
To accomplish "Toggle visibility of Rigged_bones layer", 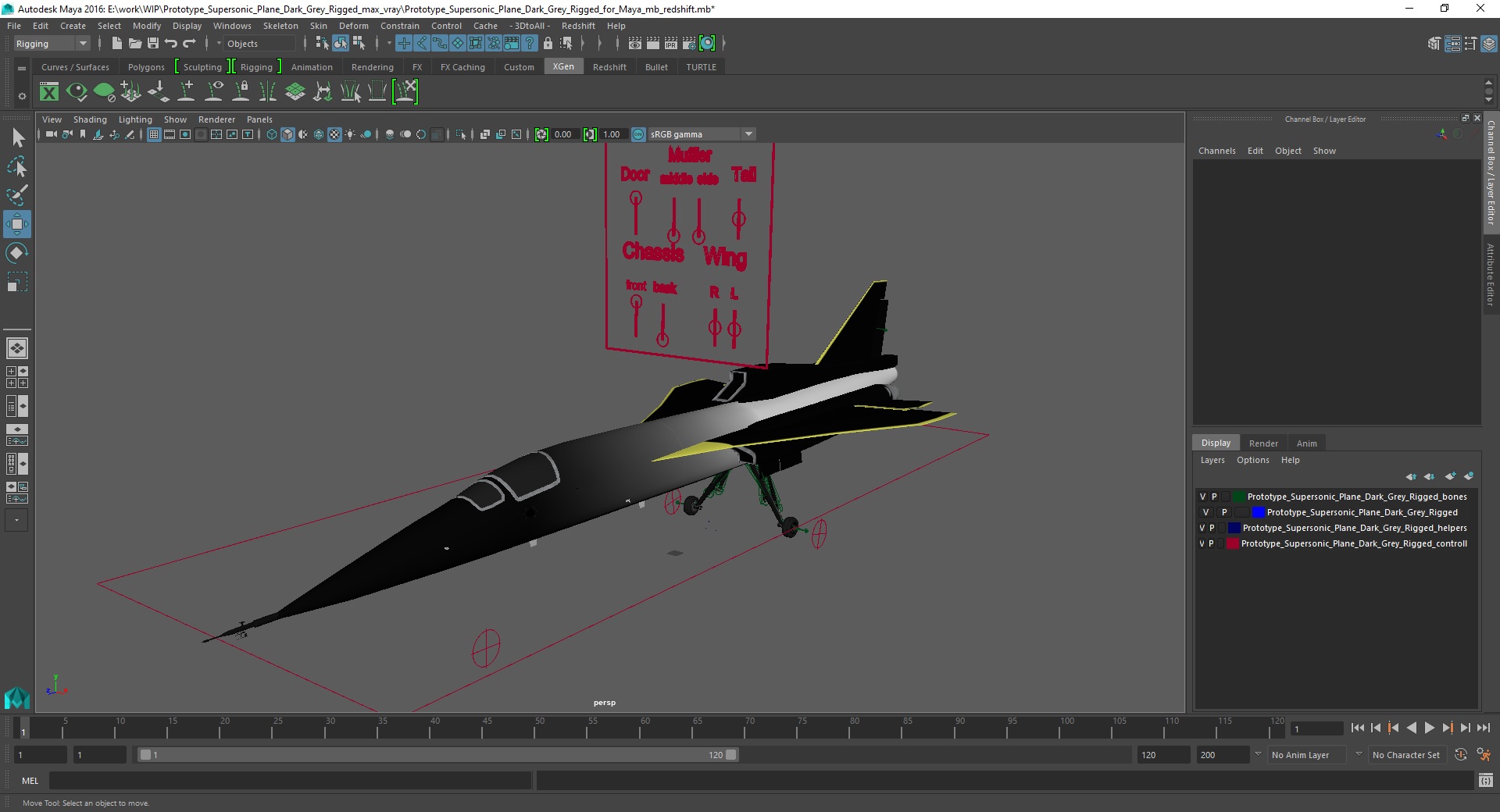I will pyautogui.click(x=1202, y=497).
